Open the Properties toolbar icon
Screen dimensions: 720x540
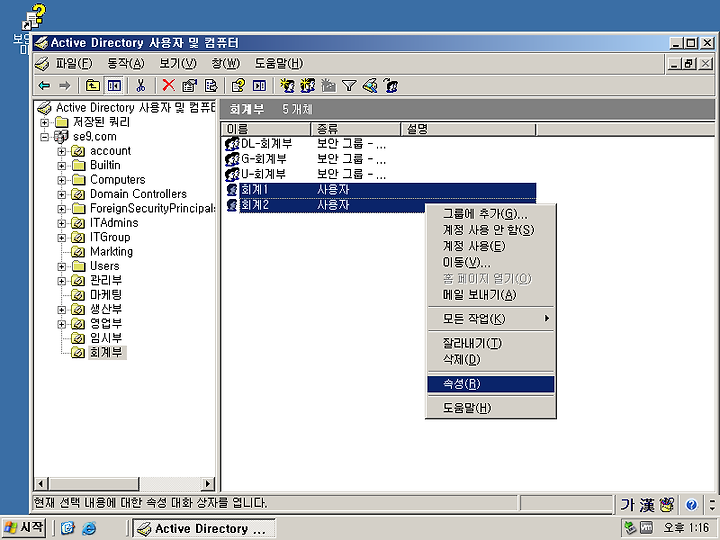coord(189,85)
